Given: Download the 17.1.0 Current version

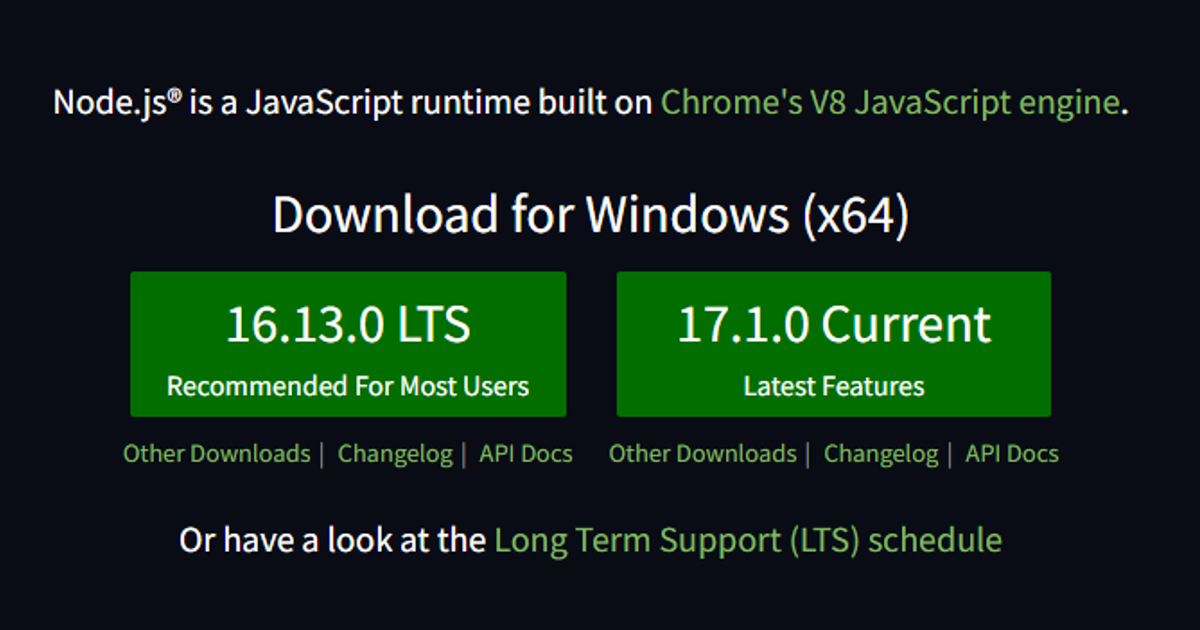Looking at the screenshot, I should point(834,344).
